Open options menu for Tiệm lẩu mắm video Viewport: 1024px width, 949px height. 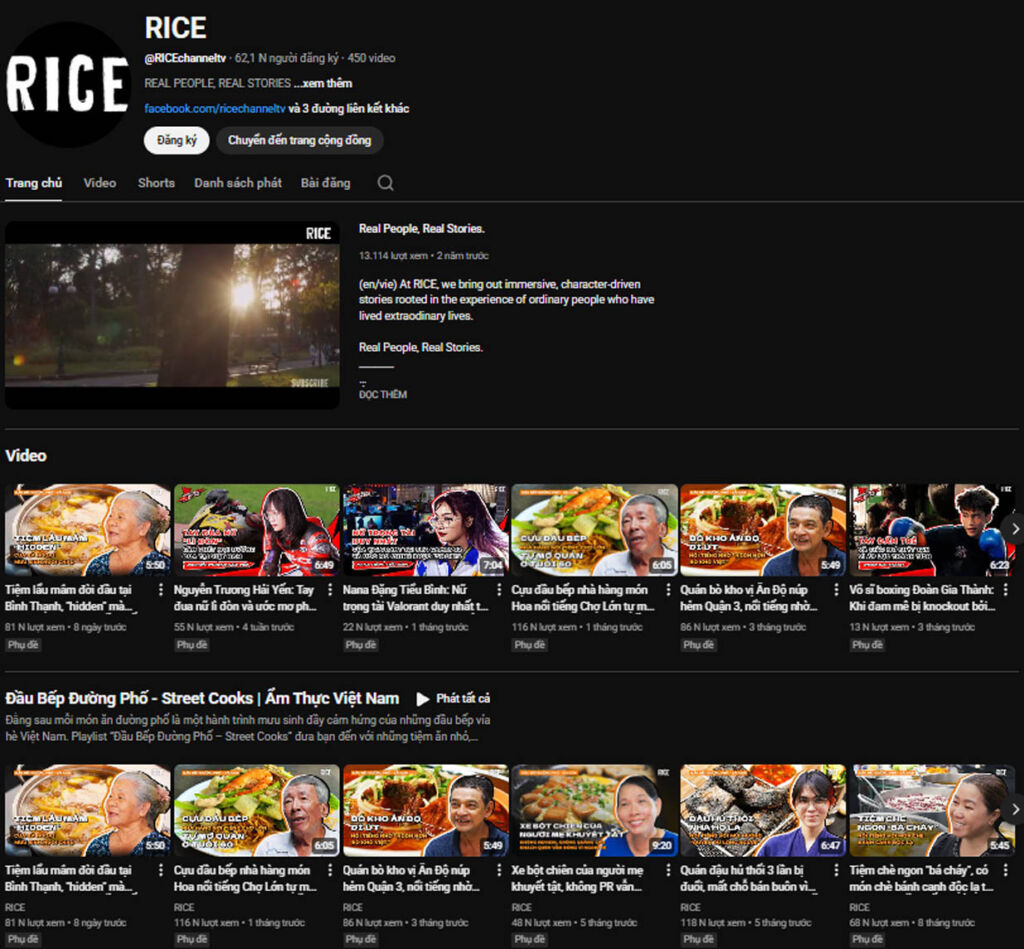coord(161,590)
